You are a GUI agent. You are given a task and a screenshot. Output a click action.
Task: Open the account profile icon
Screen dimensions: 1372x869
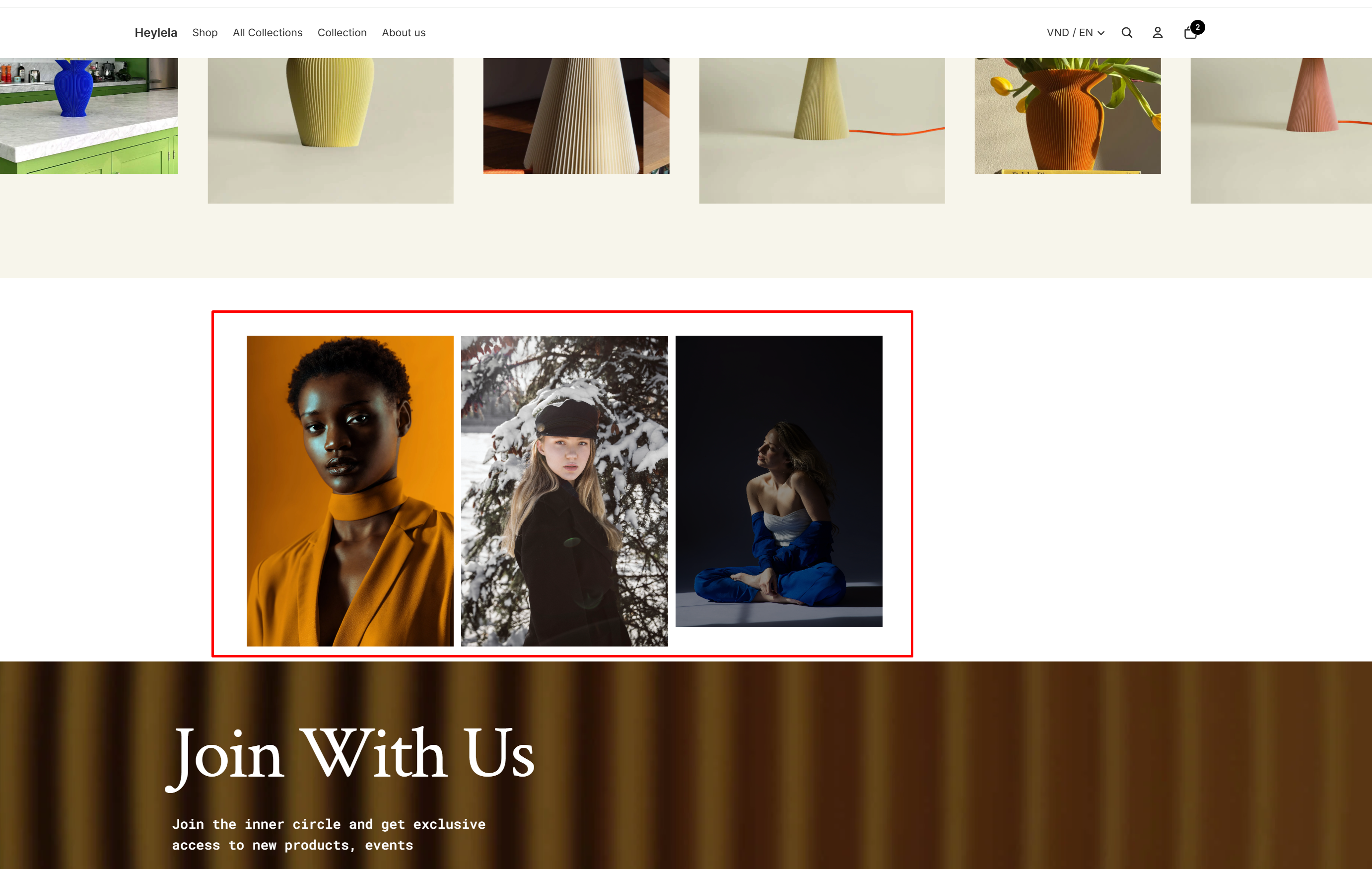[1157, 32]
